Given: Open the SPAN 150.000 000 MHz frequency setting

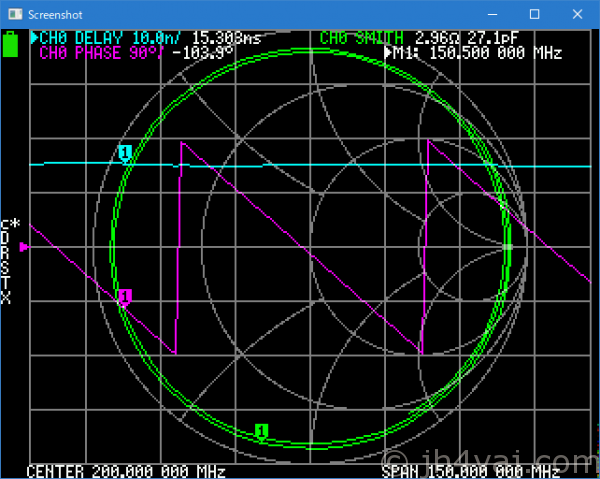Looking at the screenshot, I should (x=470, y=471).
